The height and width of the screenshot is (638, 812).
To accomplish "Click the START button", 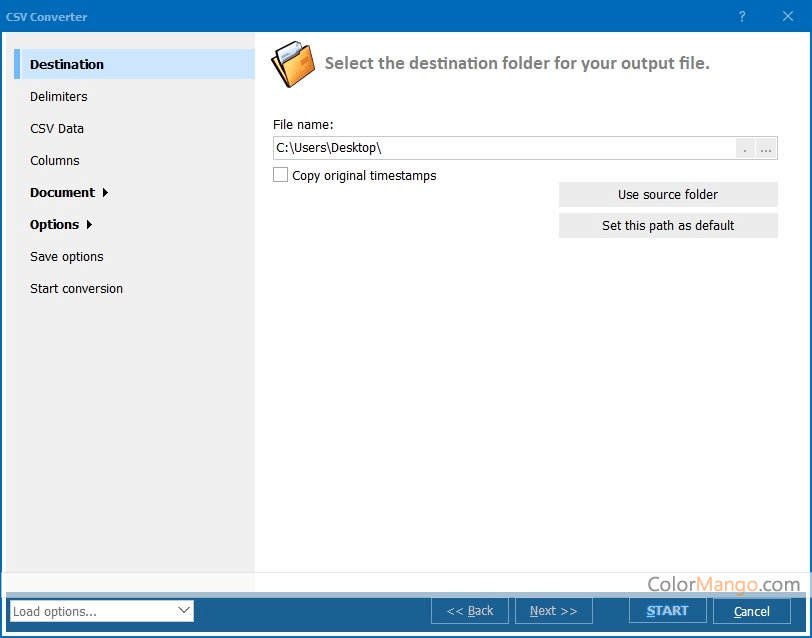I will click(668, 611).
